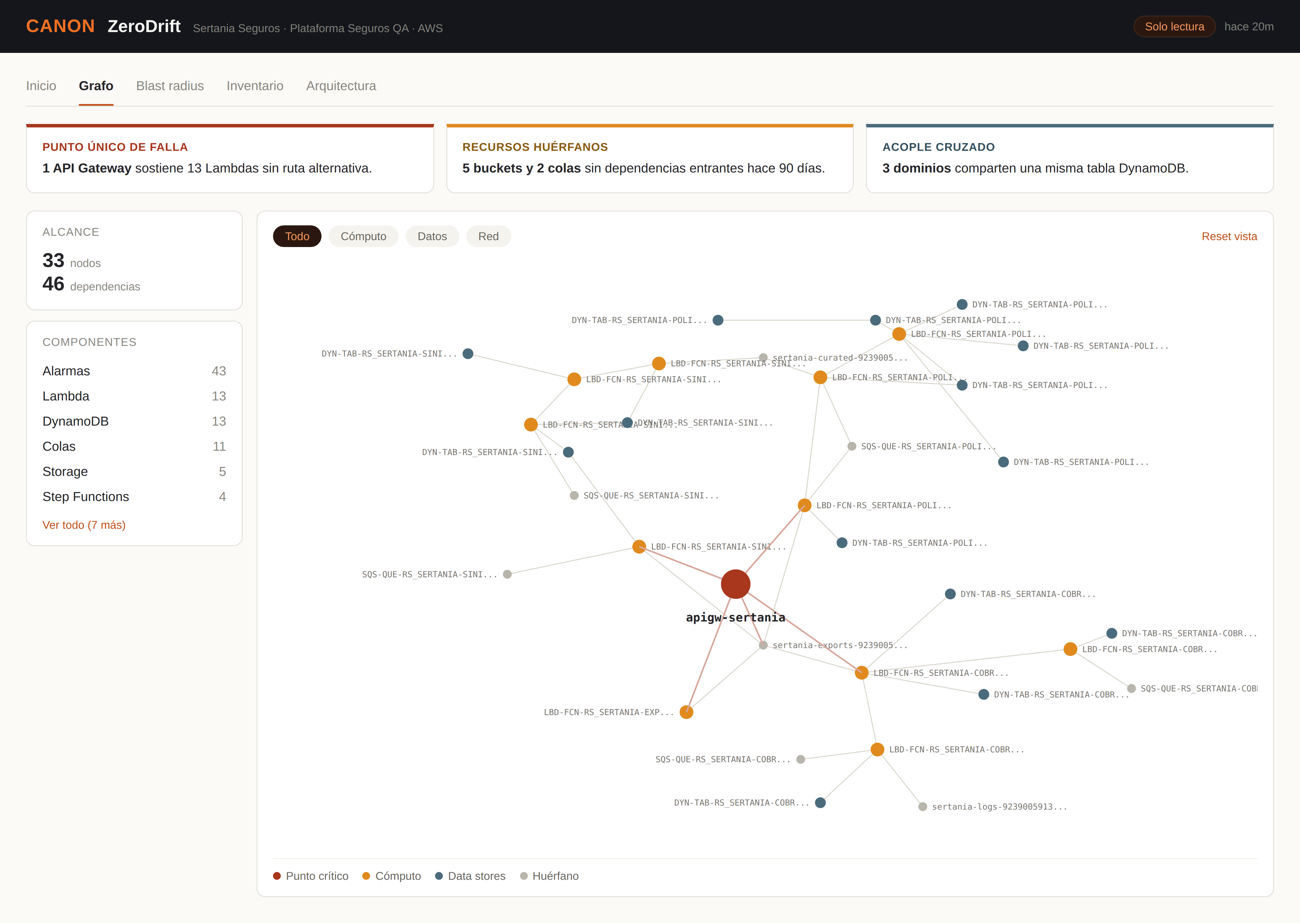This screenshot has width=1300, height=924.
Task: Open the Inventario tab
Action: pos(254,86)
